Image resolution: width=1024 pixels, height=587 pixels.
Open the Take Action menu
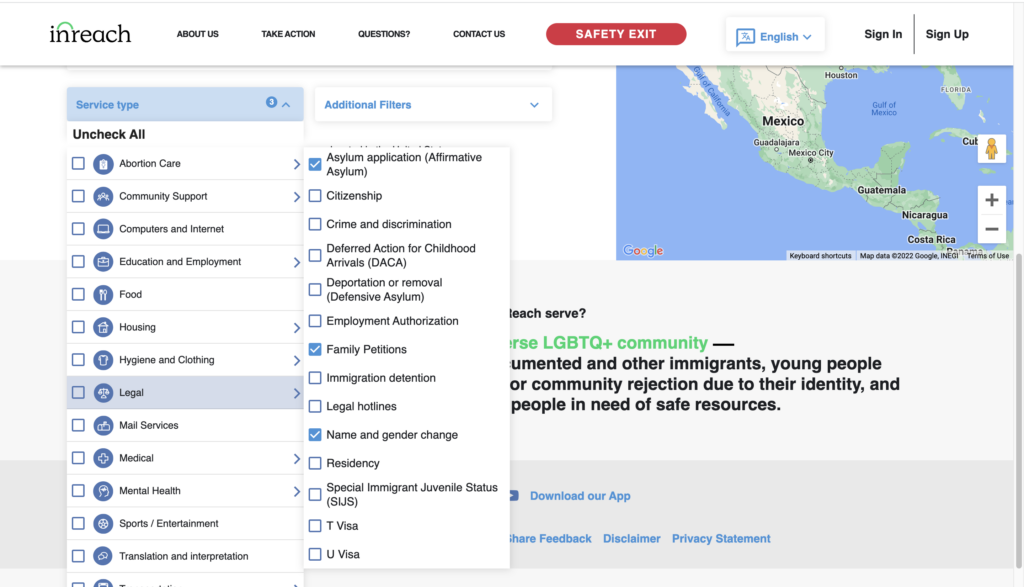[288, 34]
